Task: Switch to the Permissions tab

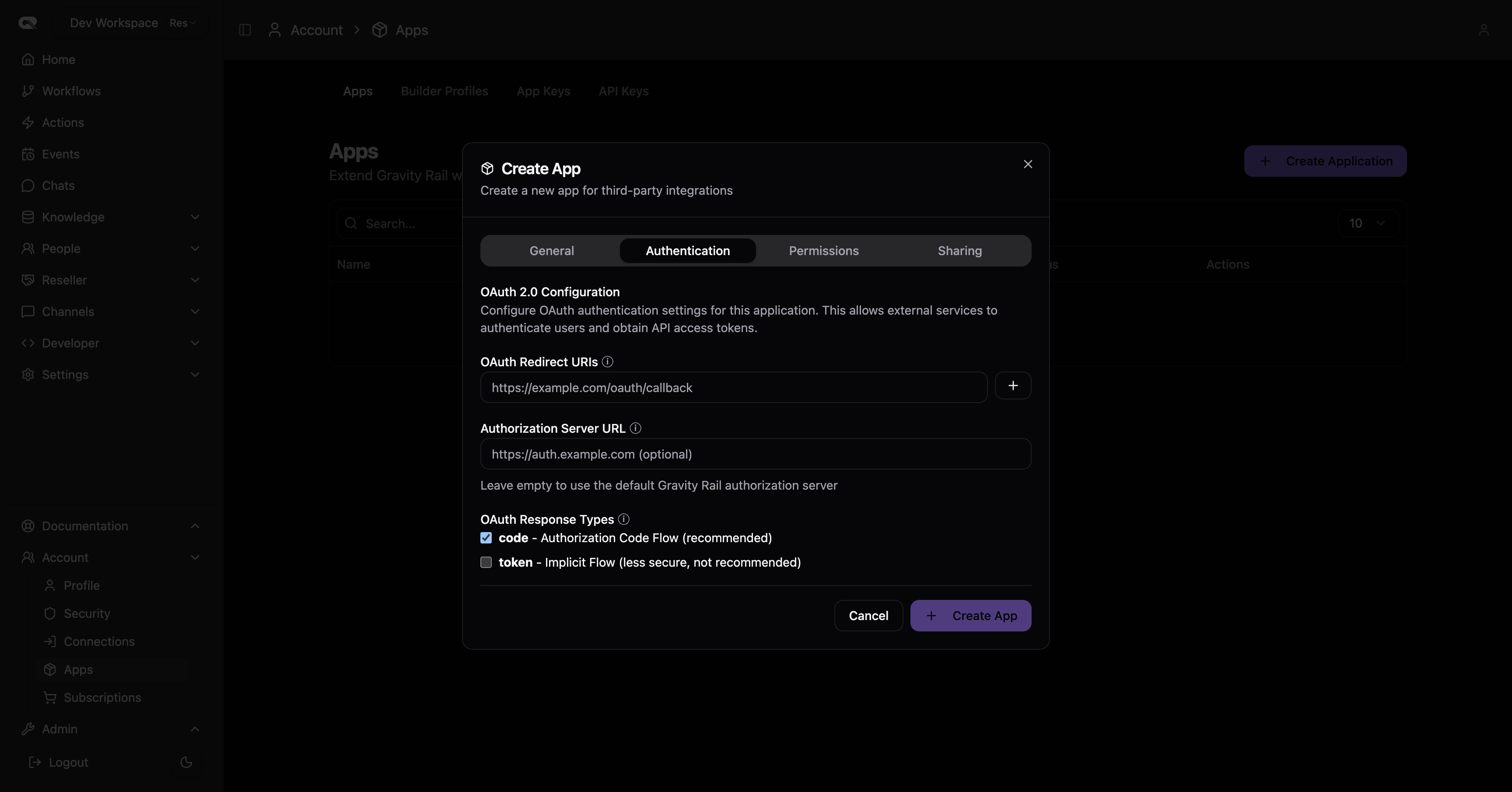Action: [x=823, y=251]
